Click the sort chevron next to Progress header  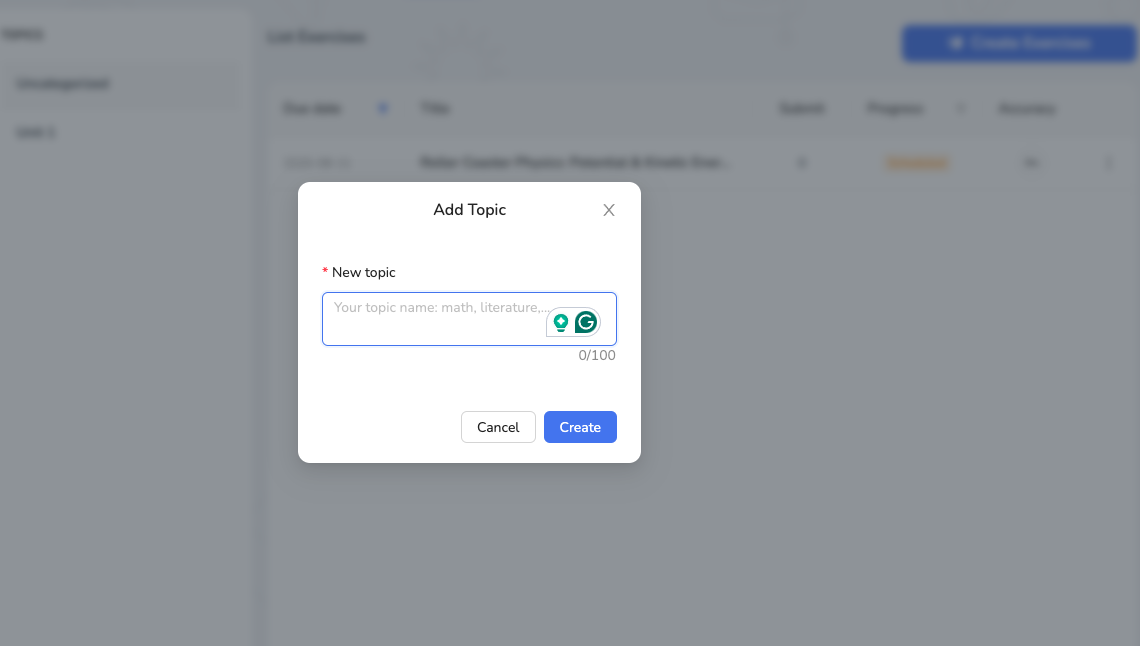[960, 108]
